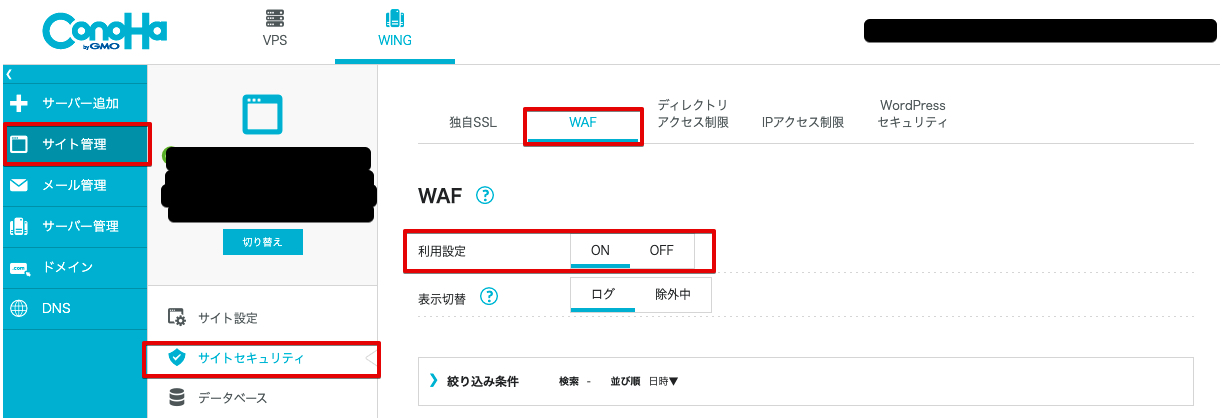
Task: Turn WAF 利用設定 OFF
Action: [662, 251]
